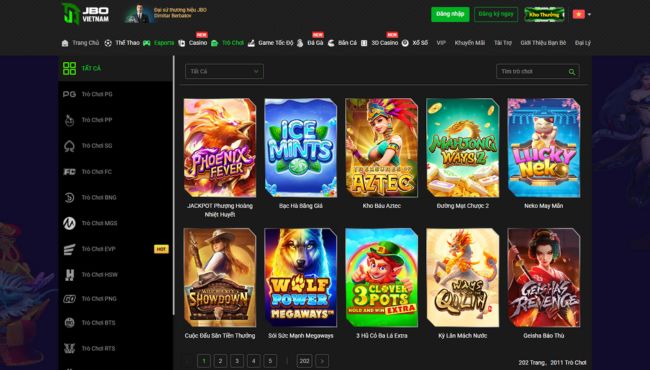
Task: Click the JBO Vietnam logo
Action: (x=85, y=14)
